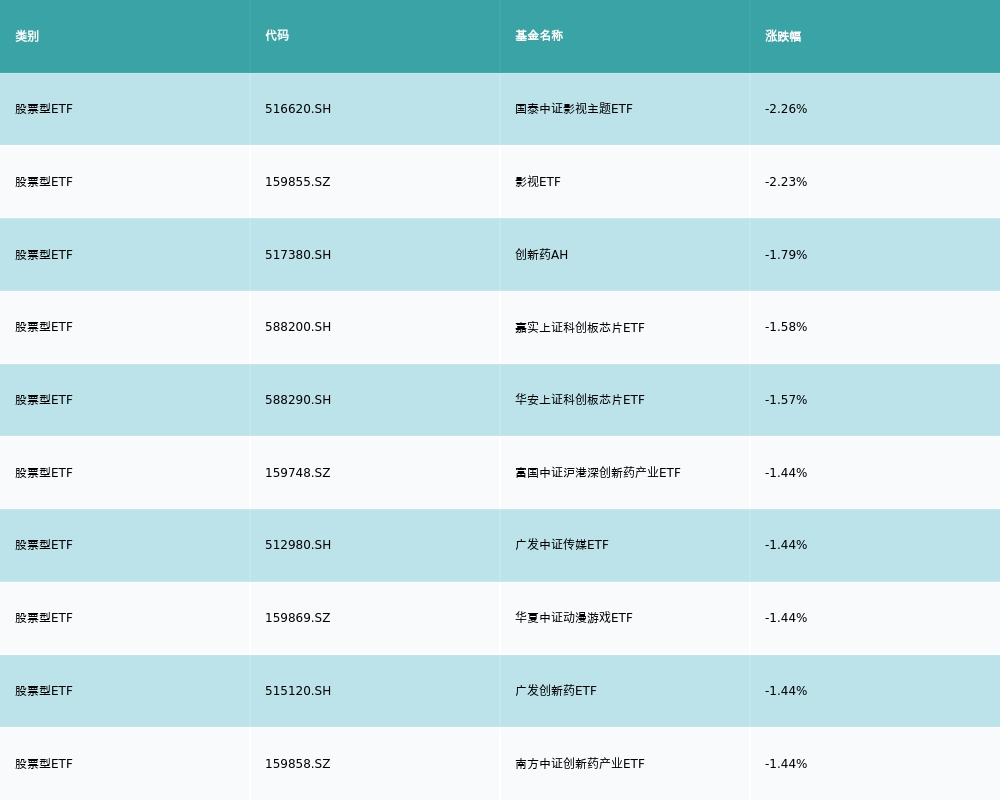This screenshot has height=800, width=1000.
Task: Select fund 华安上证科创板芯片ETF
Action: pos(580,400)
